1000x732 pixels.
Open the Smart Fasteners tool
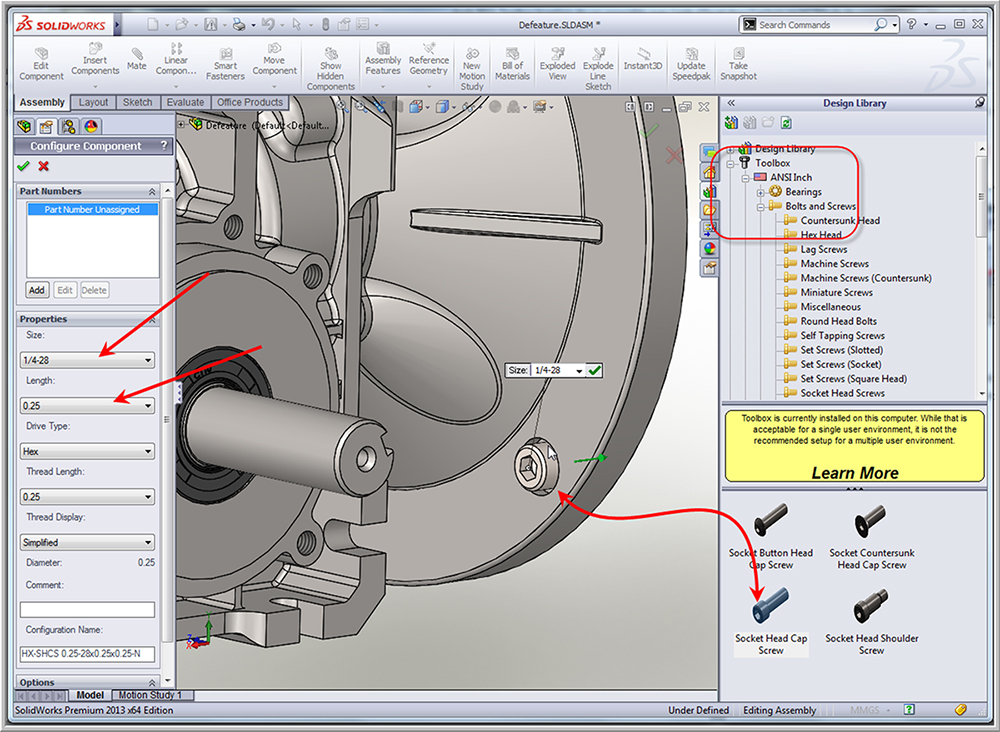(x=225, y=60)
